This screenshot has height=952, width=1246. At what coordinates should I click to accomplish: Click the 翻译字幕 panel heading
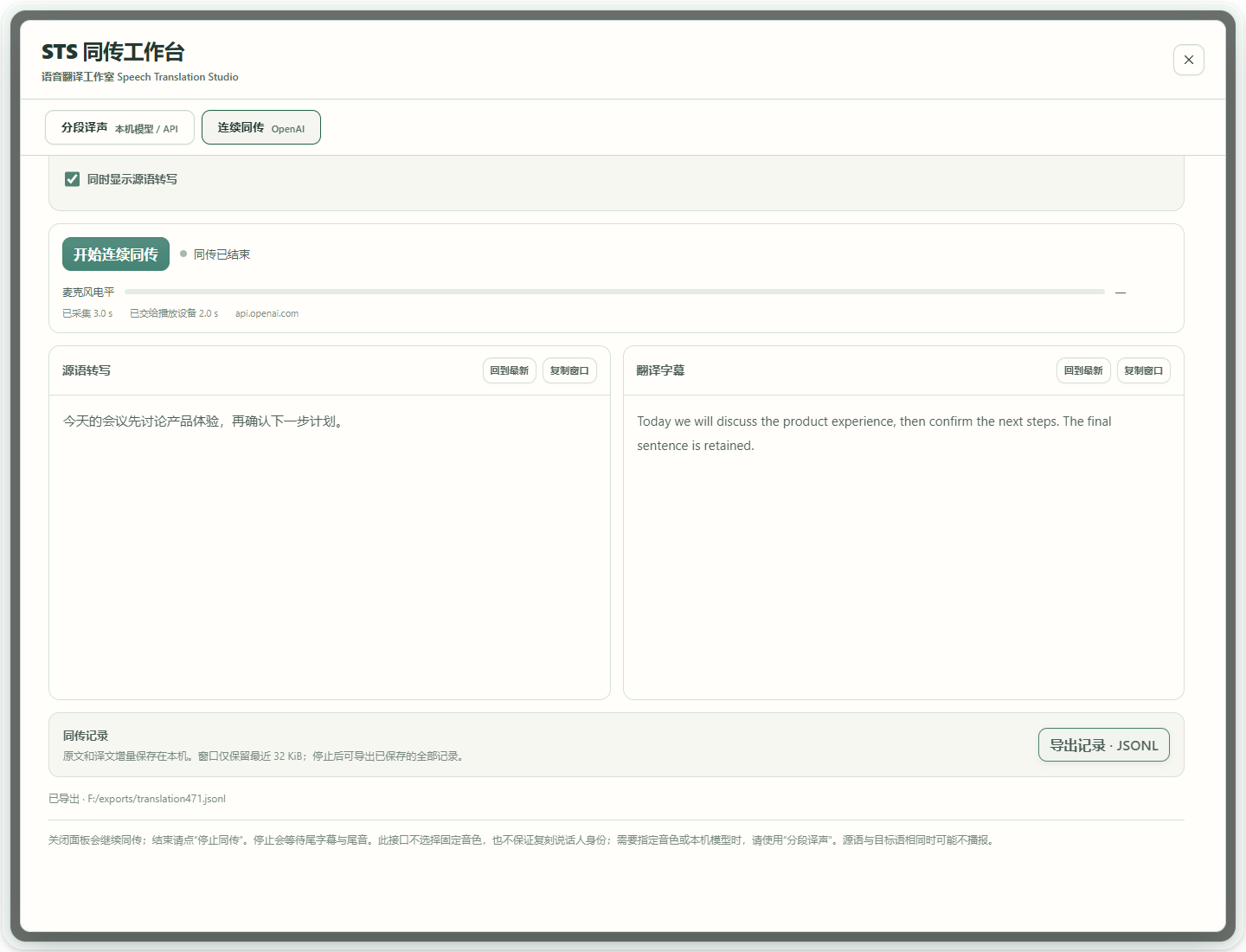[660, 370]
